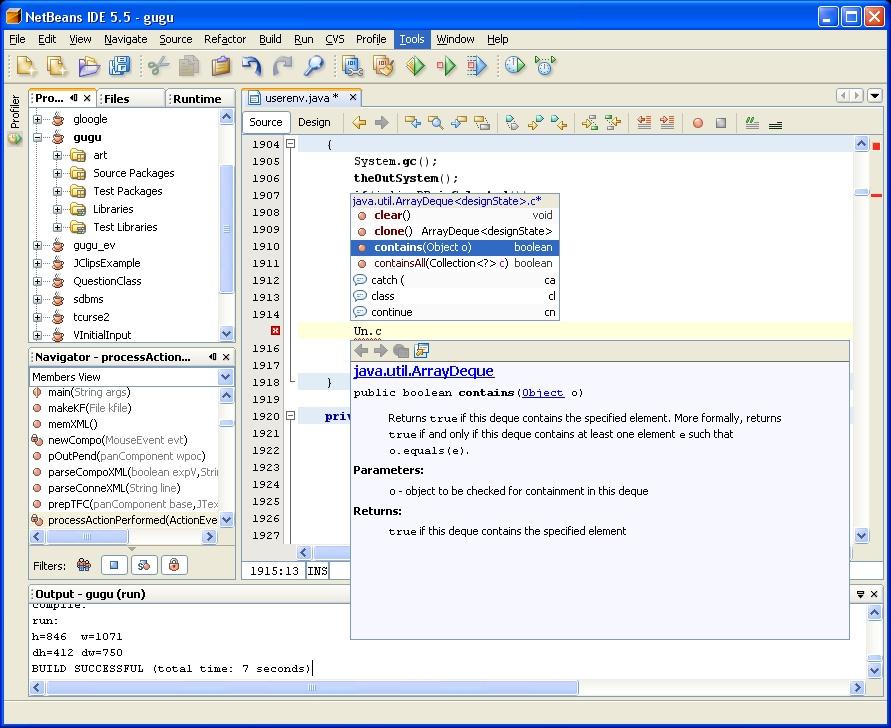Toggle bookmark icon in editor toolbar
891x728 pixels.
pyautogui.click(x=512, y=123)
